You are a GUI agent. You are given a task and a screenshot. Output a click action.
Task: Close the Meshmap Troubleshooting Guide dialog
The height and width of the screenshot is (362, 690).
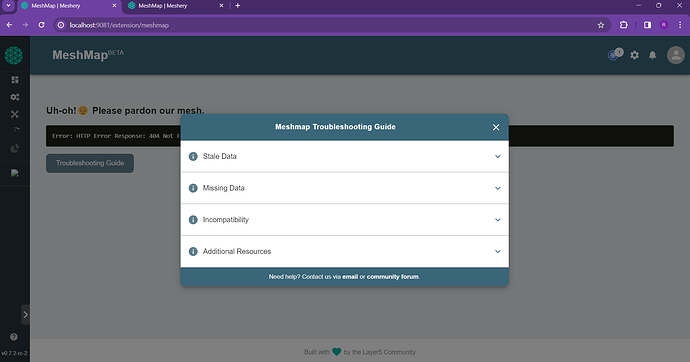[496, 127]
